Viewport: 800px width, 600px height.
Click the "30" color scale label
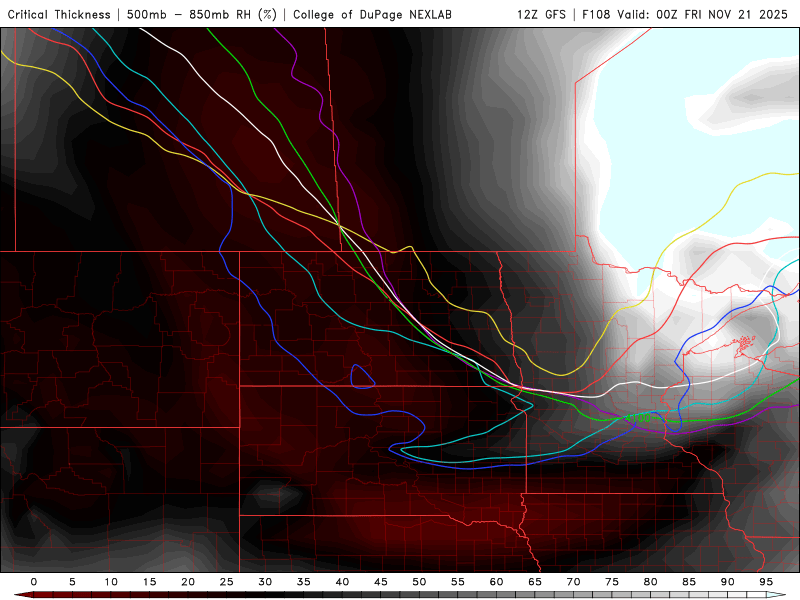265,582
